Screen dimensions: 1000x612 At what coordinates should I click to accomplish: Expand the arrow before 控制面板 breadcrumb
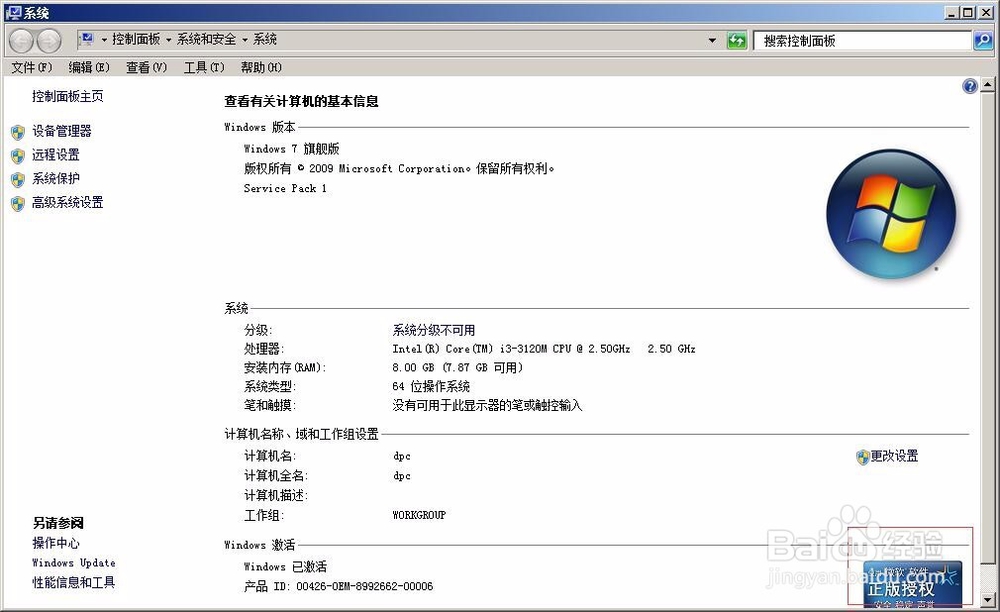click(x=104, y=40)
